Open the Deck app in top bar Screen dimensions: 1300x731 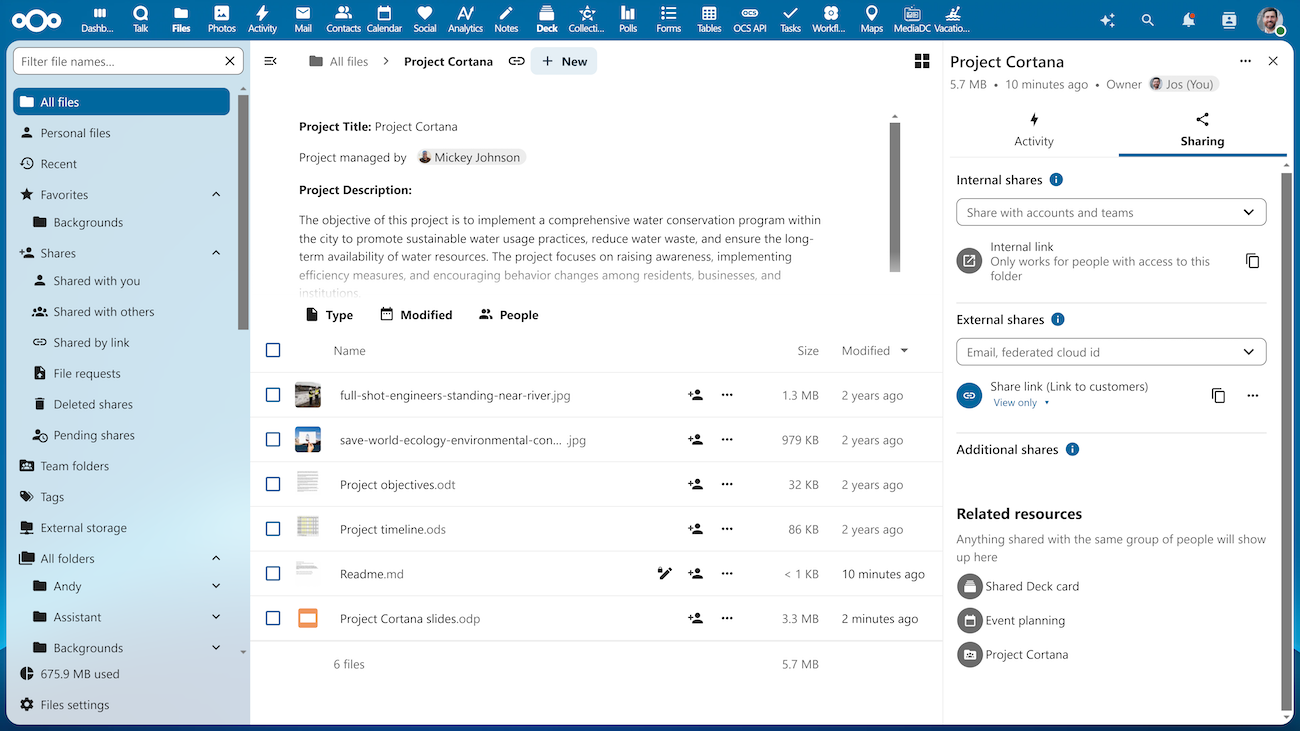tap(546, 18)
